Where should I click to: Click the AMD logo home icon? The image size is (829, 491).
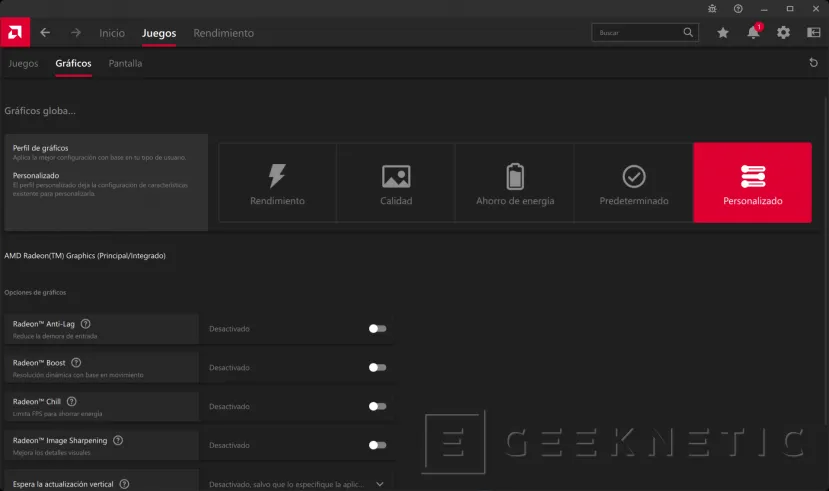(x=15, y=33)
